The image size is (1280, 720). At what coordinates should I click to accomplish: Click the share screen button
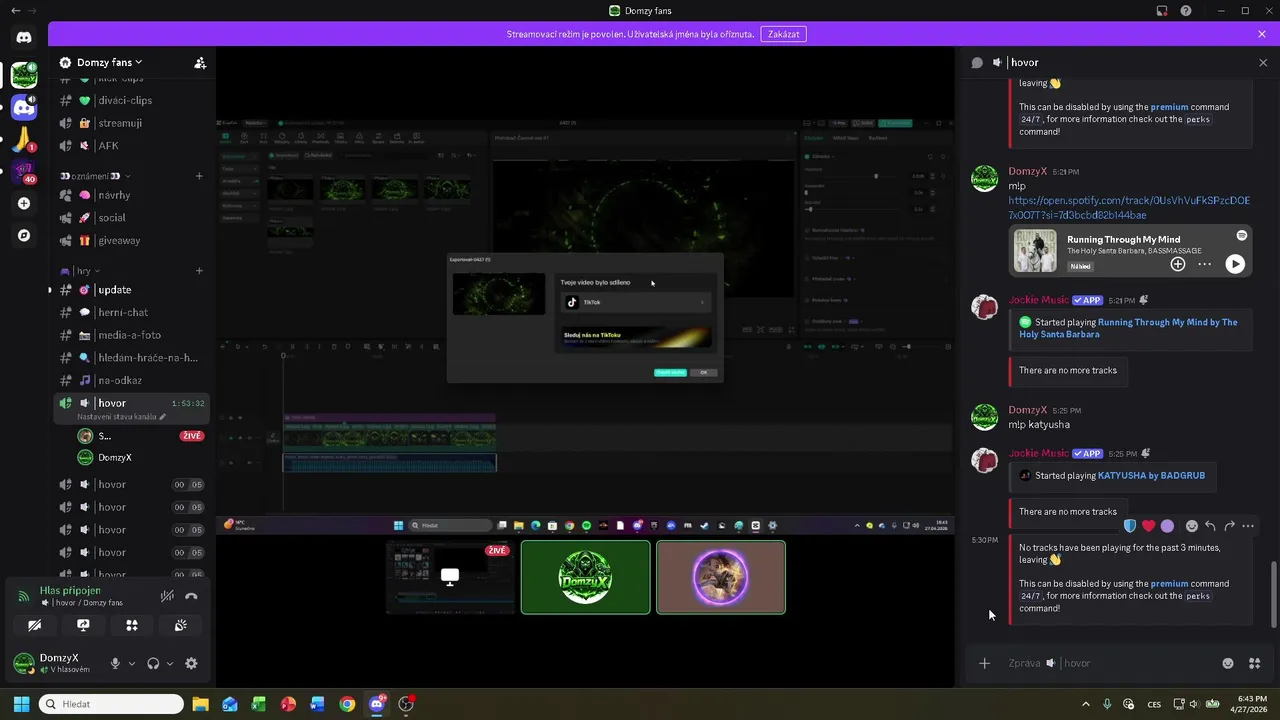point(83,625)
